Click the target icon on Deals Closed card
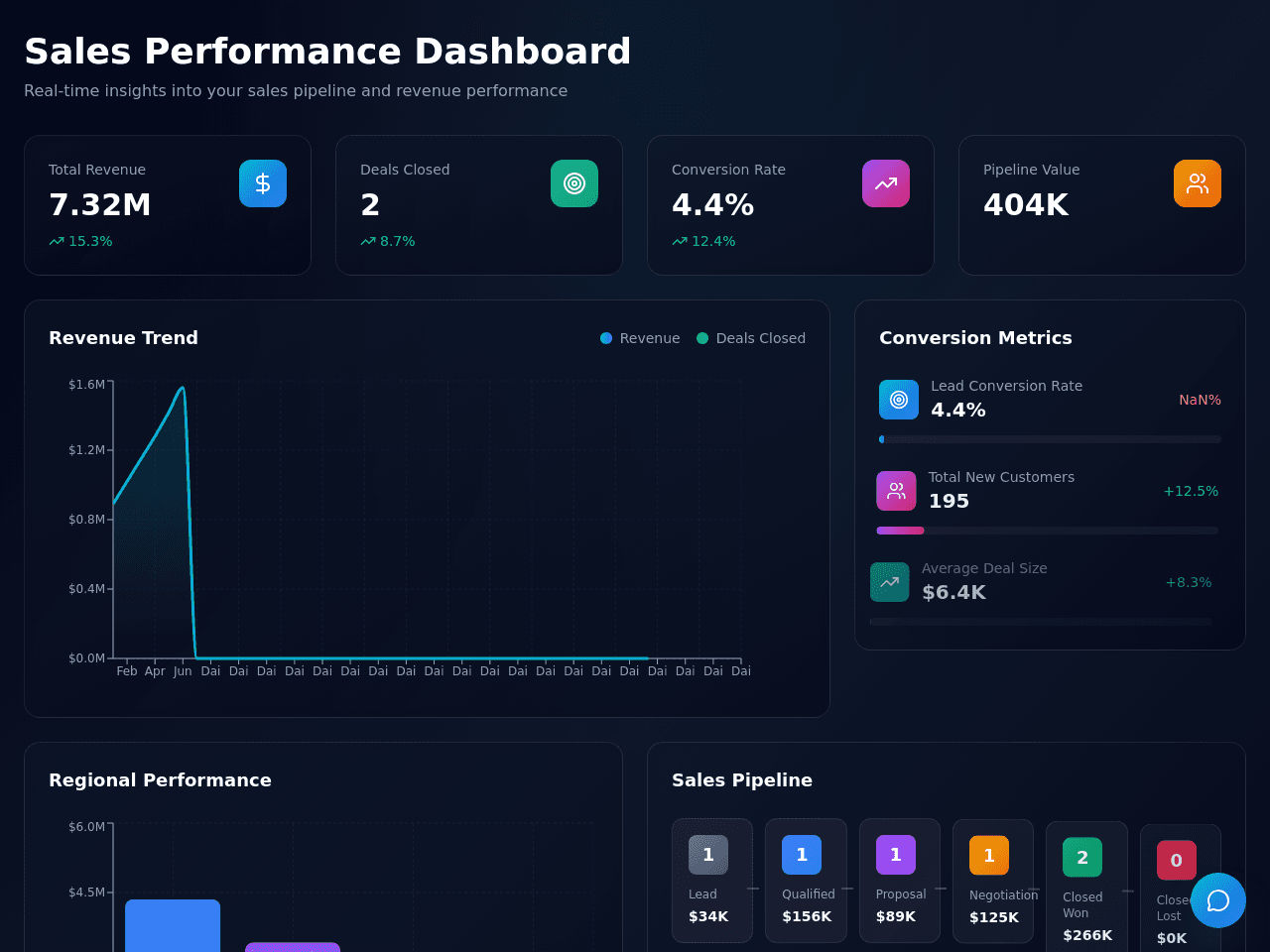The image size is (1270, 952). point(574,183)
